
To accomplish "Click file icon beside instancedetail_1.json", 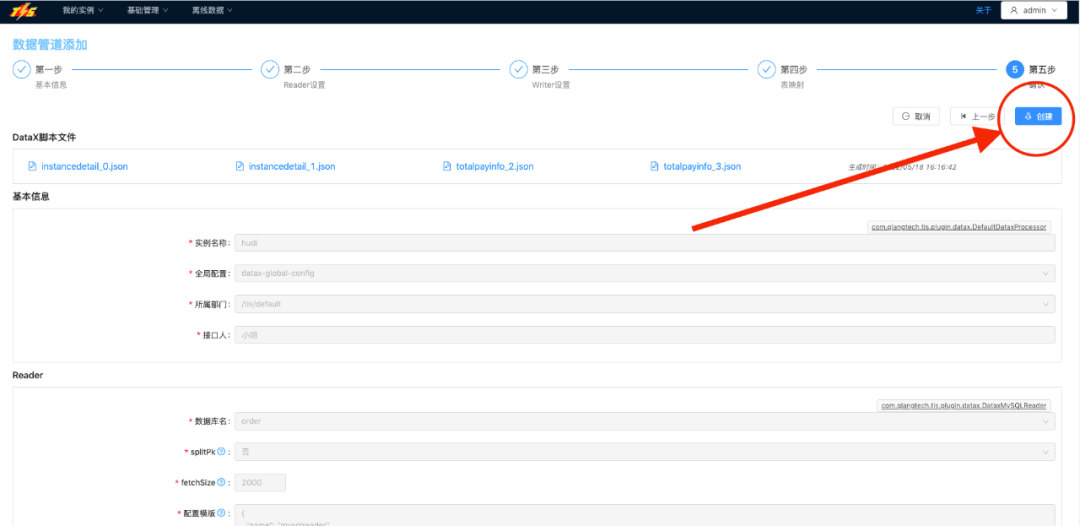I will (x=239, y=167).
